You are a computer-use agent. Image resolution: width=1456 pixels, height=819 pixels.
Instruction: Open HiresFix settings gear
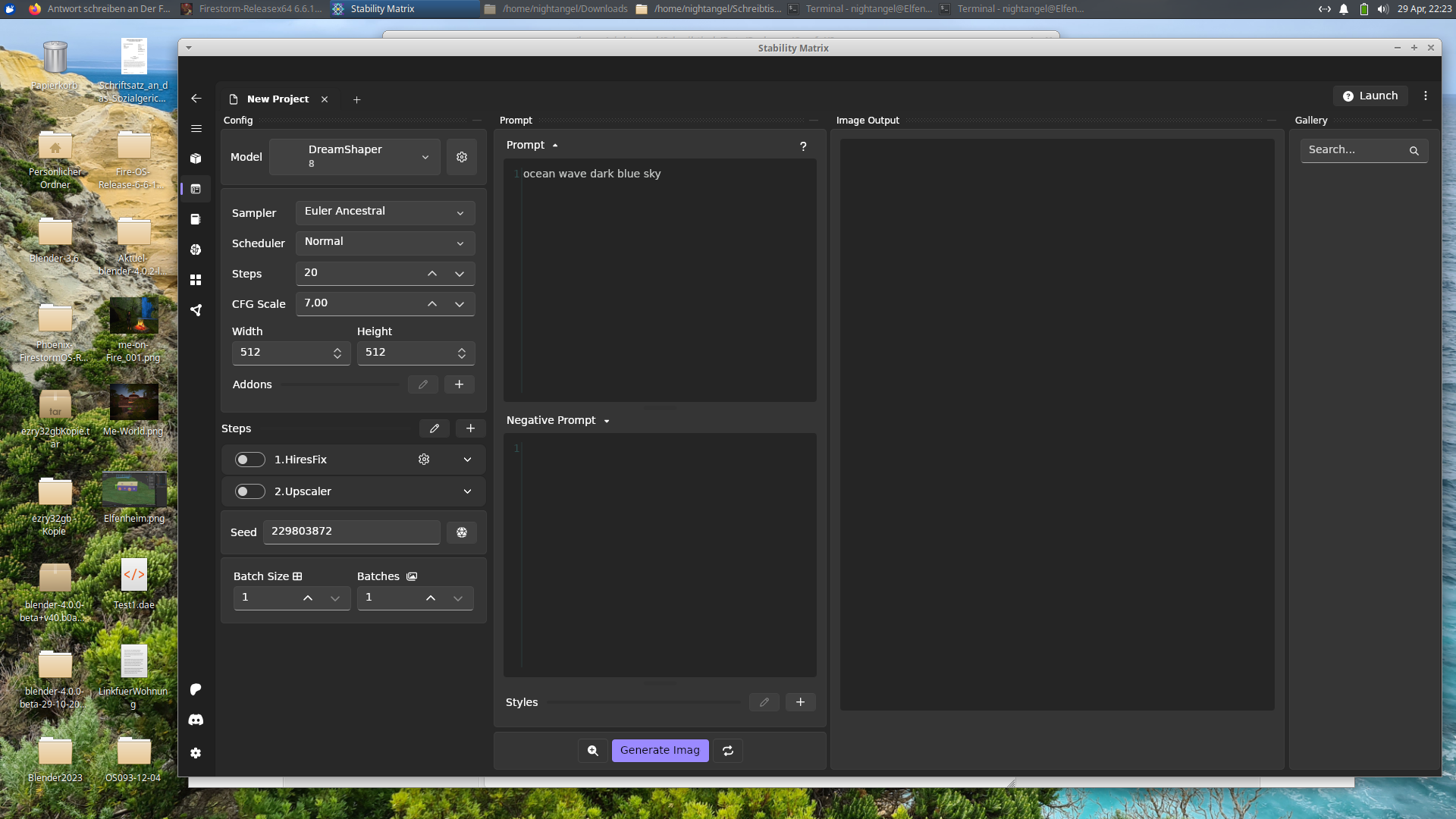(424, 460)
